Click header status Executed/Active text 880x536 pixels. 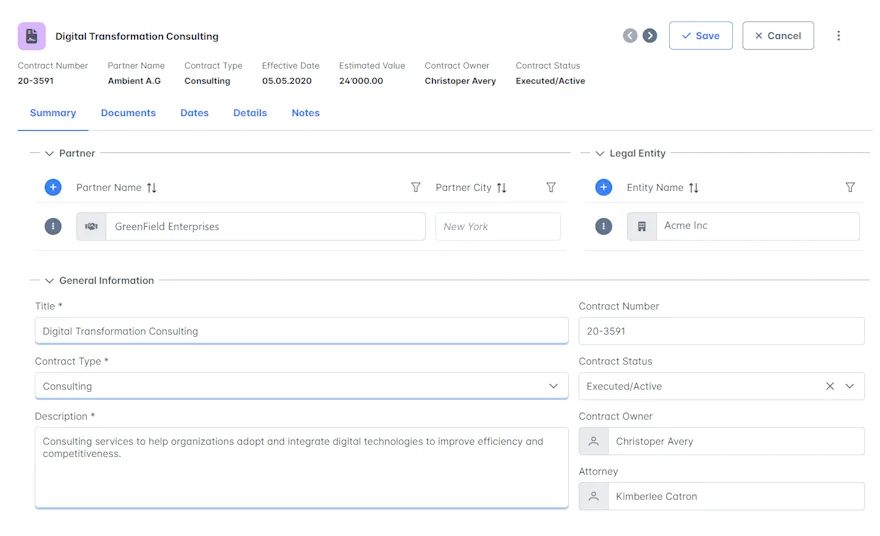click(550, 81)
